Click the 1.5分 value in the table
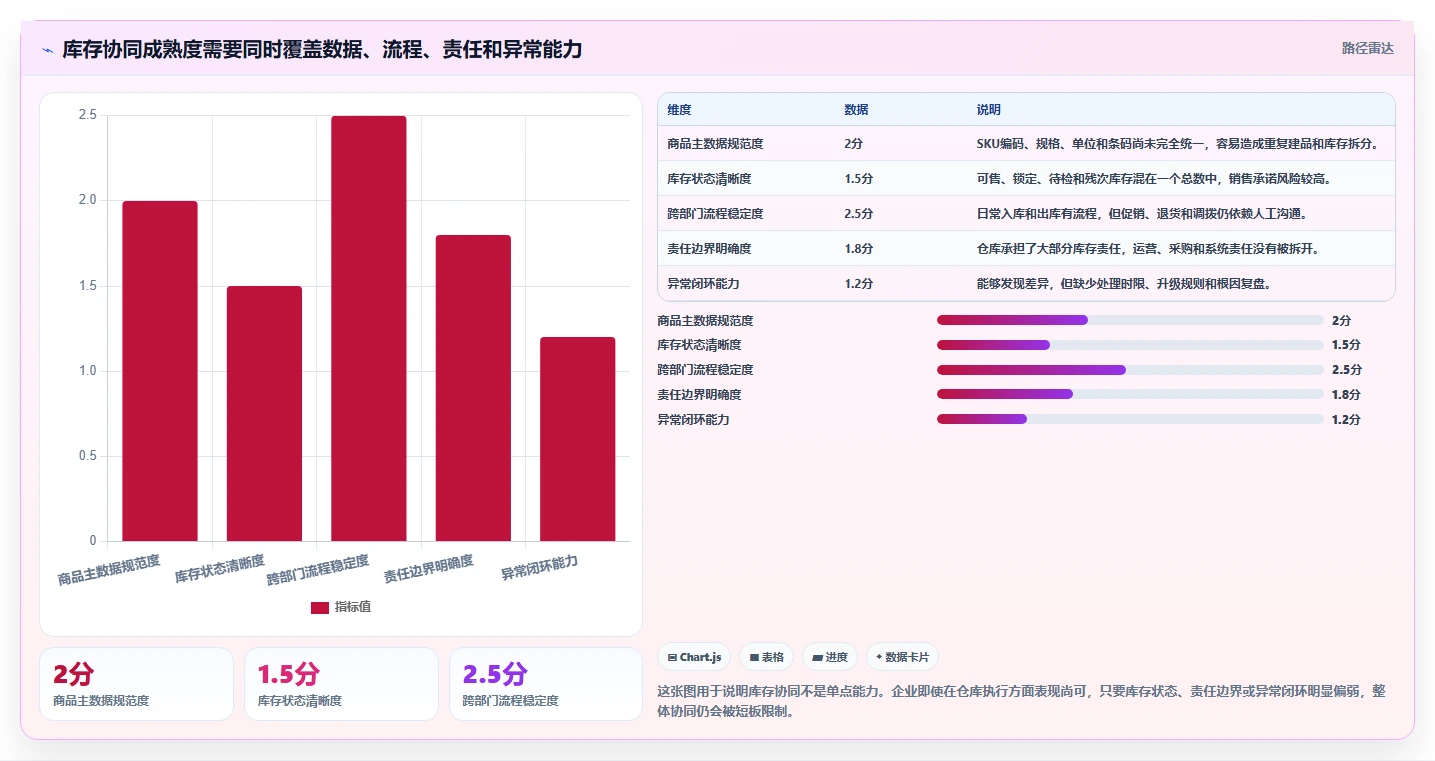Screen dimensions: 1435x761 click(858, 179)
